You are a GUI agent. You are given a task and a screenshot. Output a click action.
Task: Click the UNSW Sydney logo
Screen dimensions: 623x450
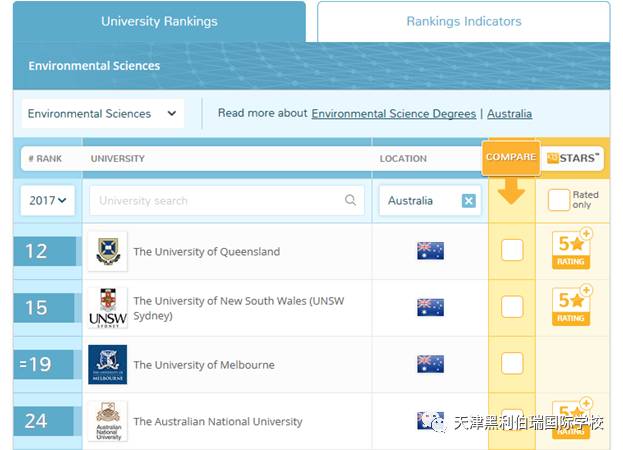(x=108, y=308)
